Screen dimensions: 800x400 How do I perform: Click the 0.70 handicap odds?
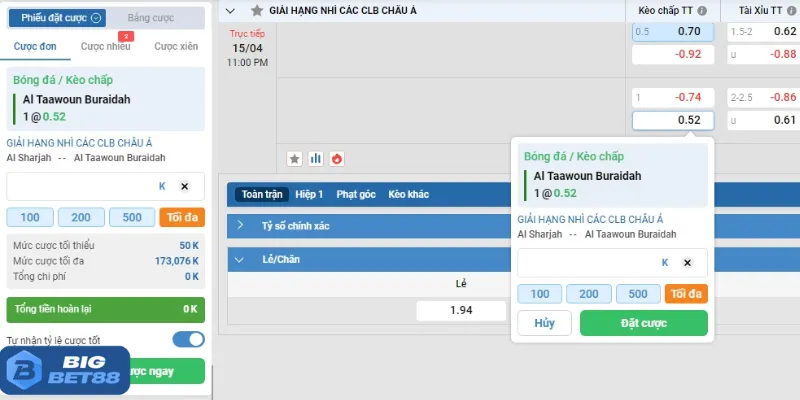[673, 32]
